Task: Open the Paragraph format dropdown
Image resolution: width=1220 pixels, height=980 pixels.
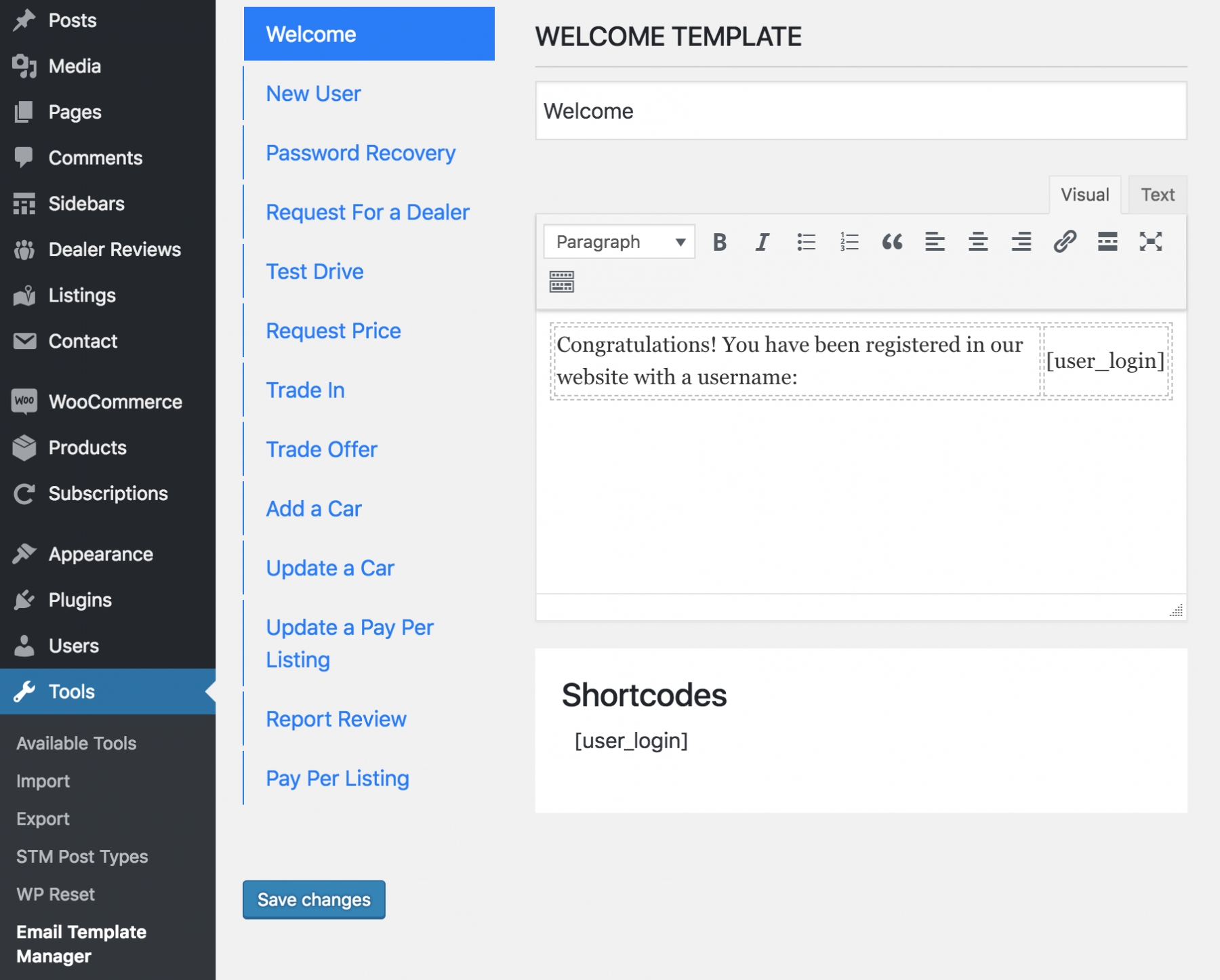Action: 619,242
